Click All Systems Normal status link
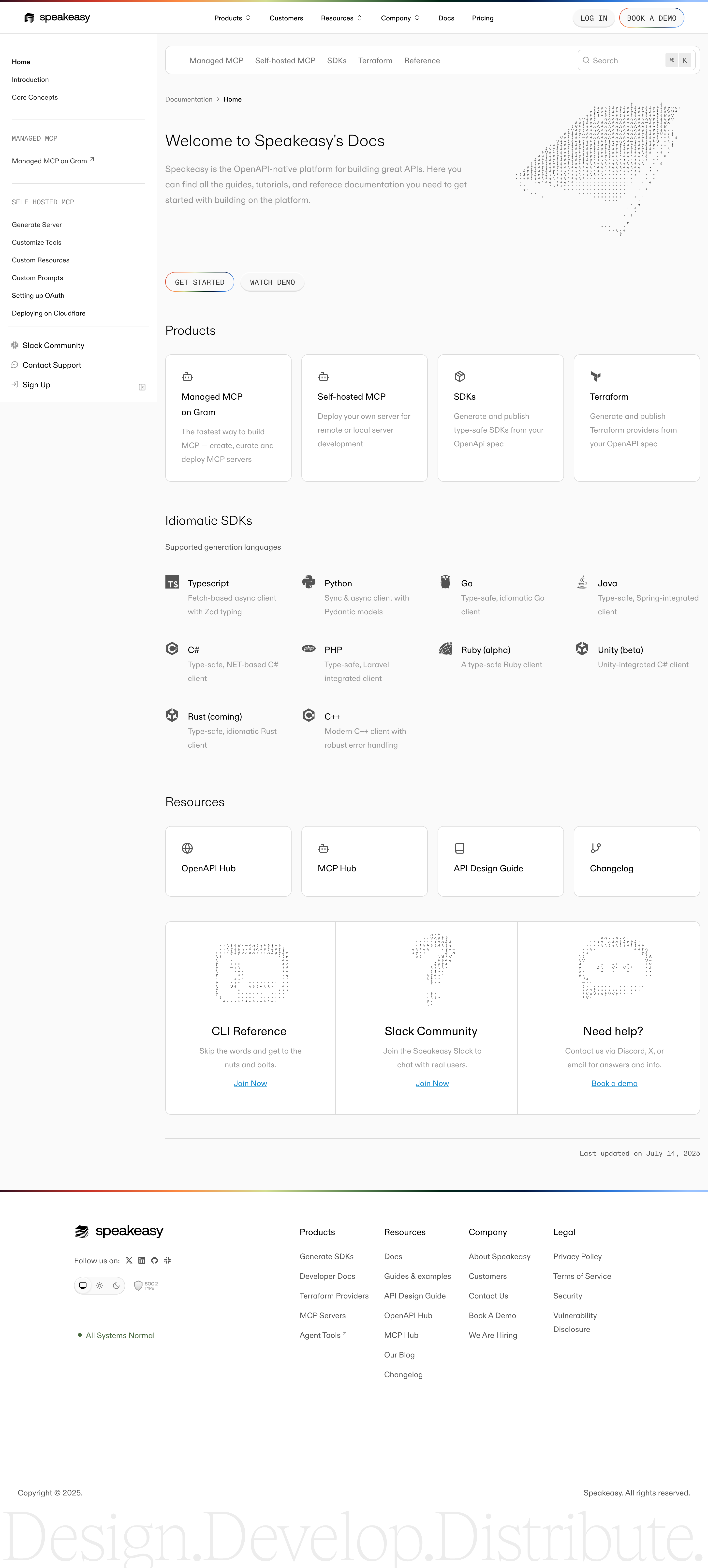Screen dimensions: 708x1568 [x=116, y=1335]
